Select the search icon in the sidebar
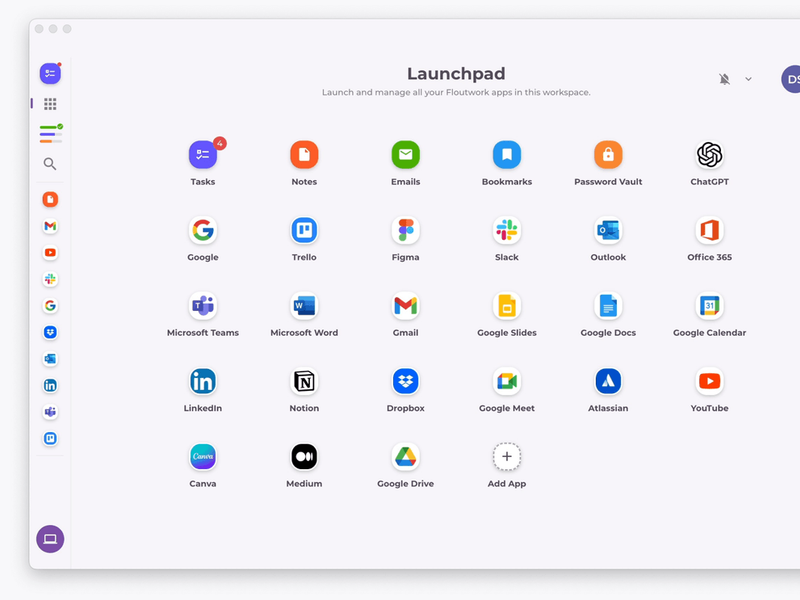Screen dimensions: 800x600 pos(50,164)
